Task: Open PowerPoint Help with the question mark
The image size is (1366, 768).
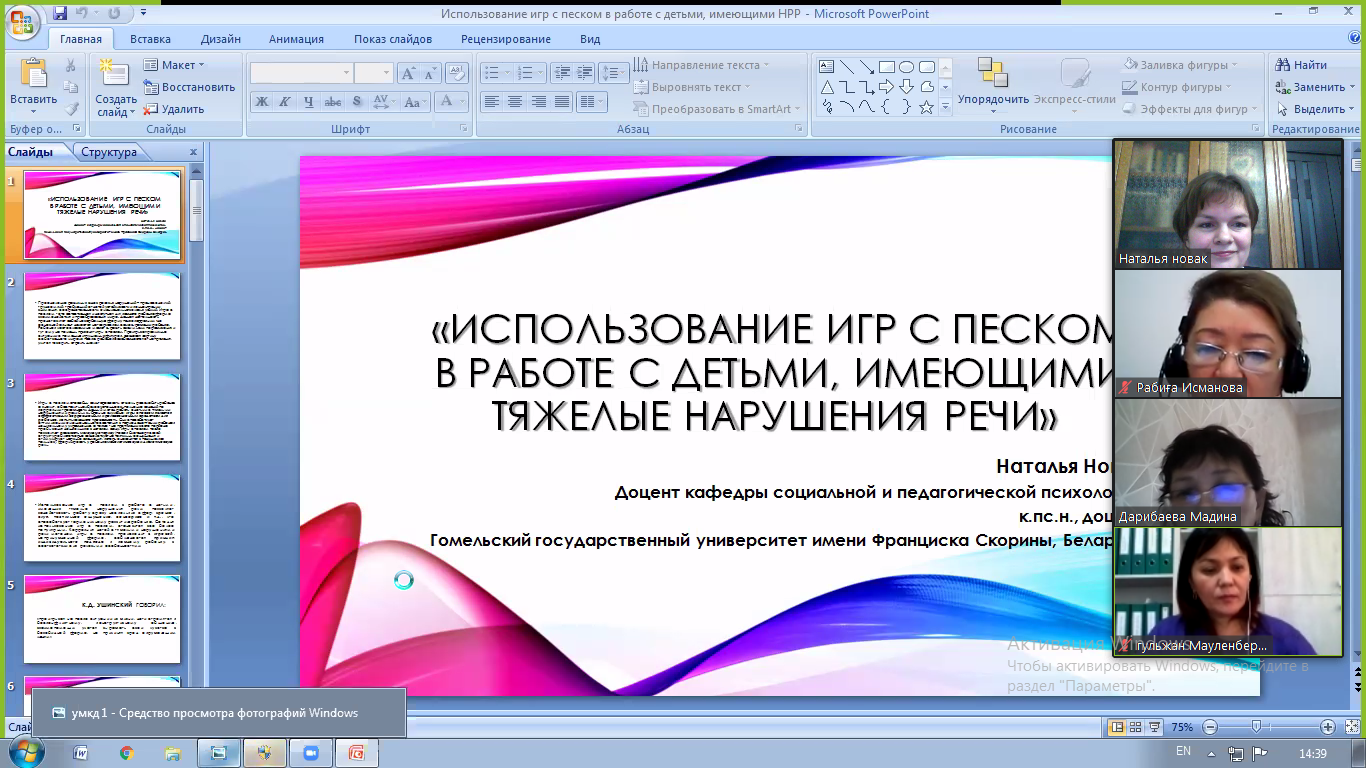Action: click(x=1353, y=38)
